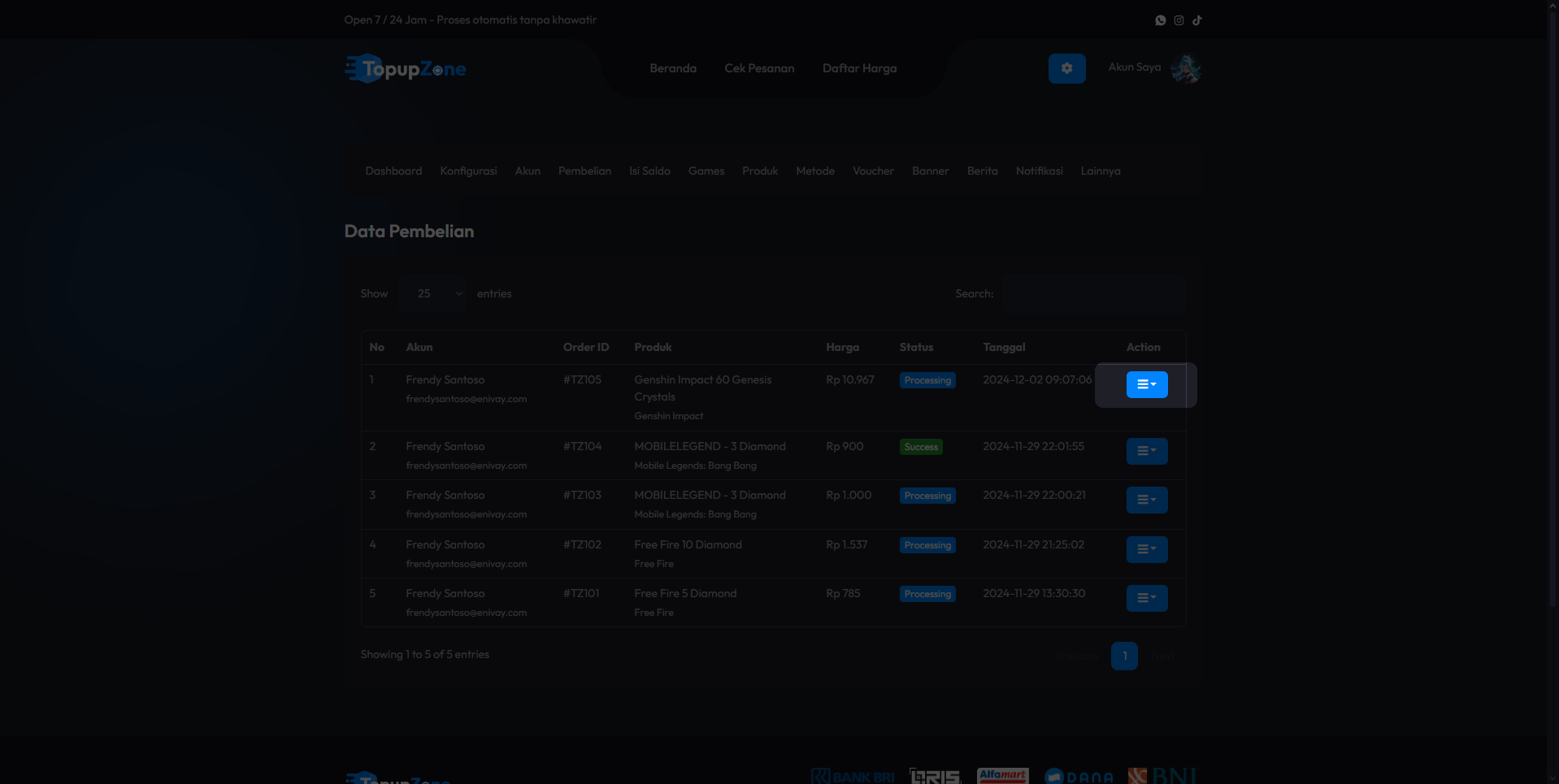Click the Next pagination button
Viewport: 1559px width, 784px height.
pos(1162,656)
